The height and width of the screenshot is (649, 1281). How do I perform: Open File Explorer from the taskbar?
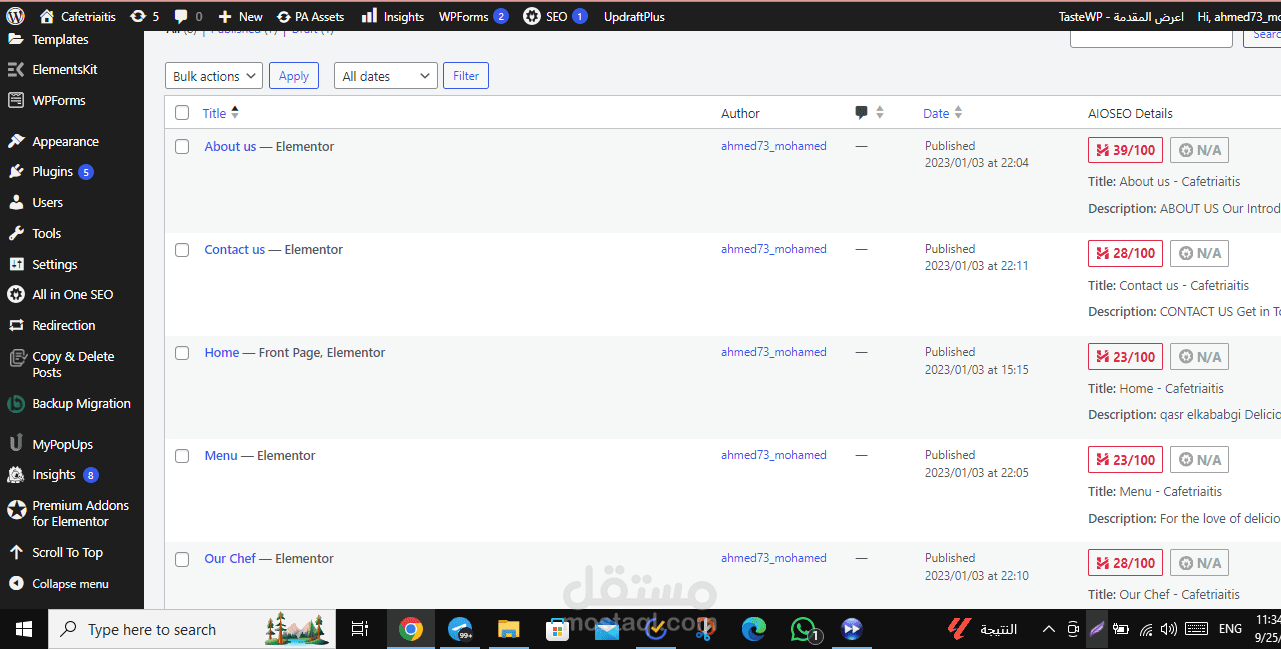(508, 629)
